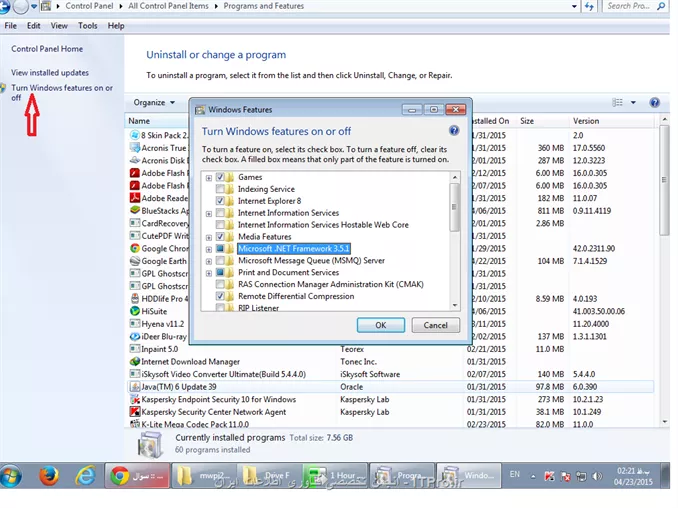Expand the Games tree node
The image size is (678, 508).
click(209, 178)
